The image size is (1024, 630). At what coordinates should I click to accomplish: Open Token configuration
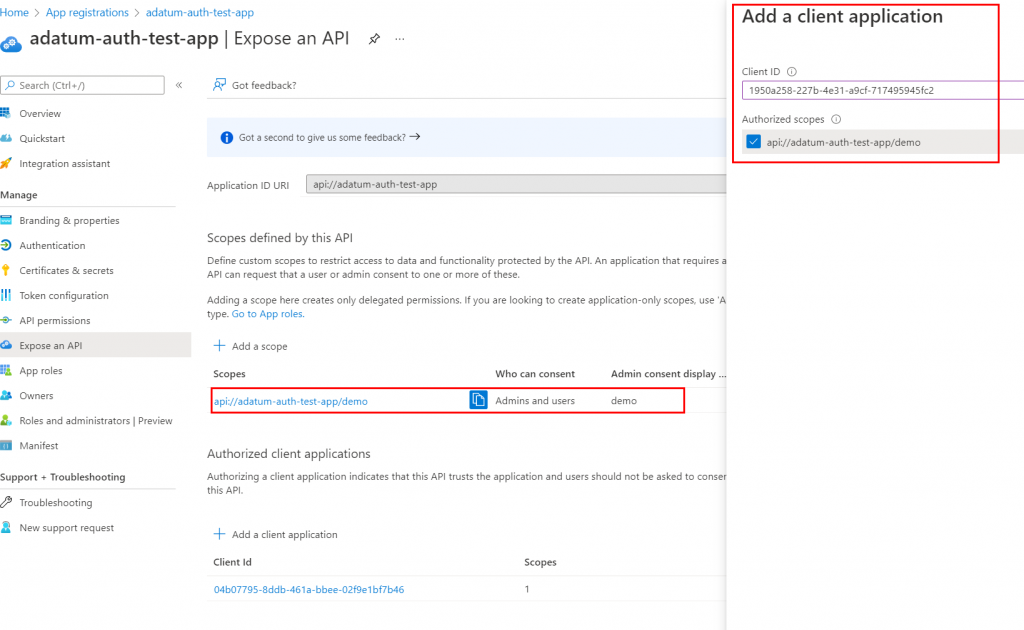pos(64,296)
